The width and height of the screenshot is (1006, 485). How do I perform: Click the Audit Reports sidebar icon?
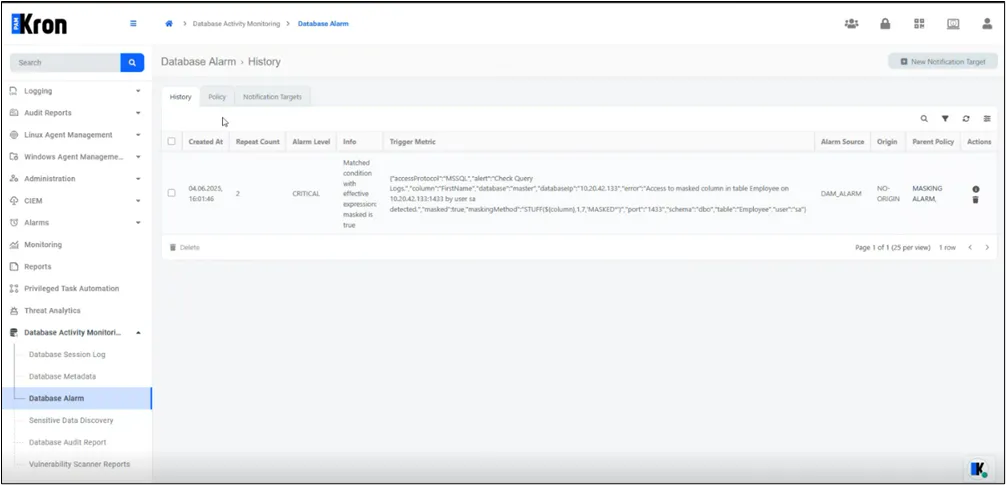click(x=14, y=113)
